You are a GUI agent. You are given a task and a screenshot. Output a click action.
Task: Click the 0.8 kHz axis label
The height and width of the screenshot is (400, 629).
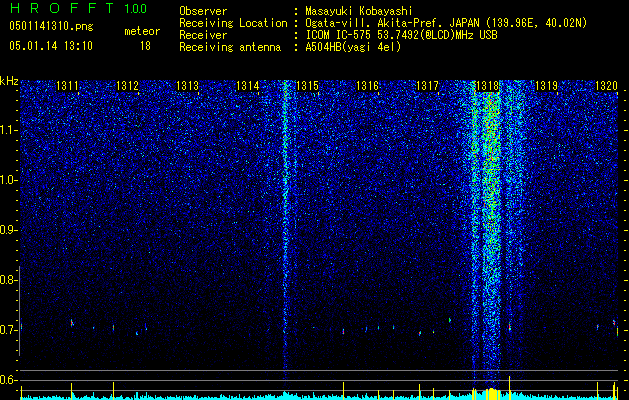pos(9,280)
